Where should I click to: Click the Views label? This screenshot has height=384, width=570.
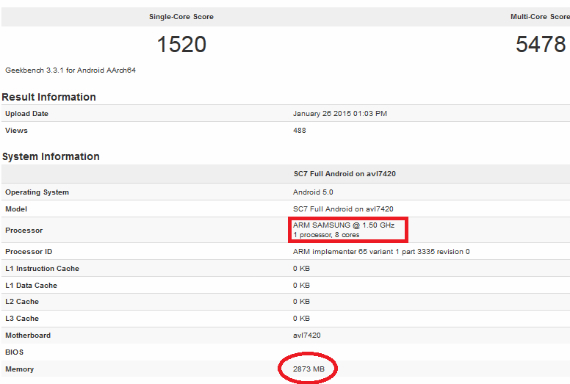pyautogui.click(x=16, y=131)
